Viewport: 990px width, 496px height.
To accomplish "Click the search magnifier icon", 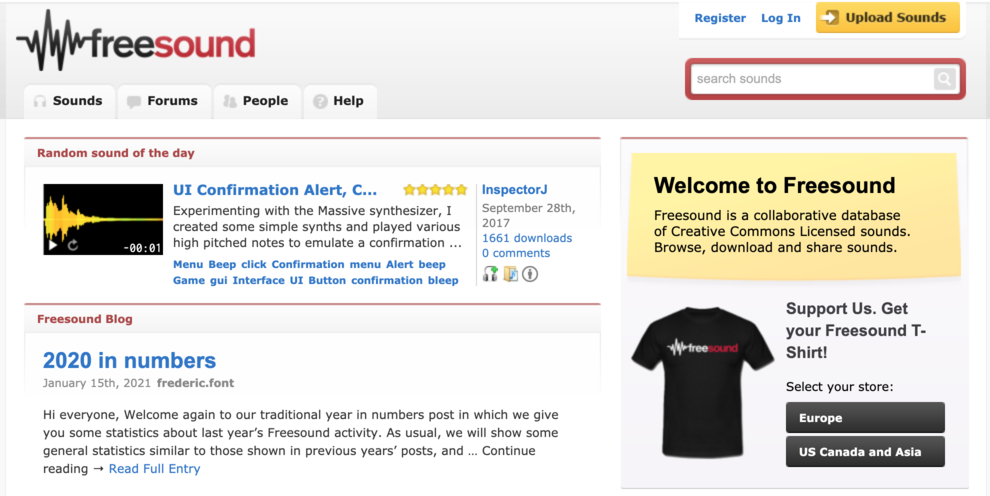I will click(944, 79).
